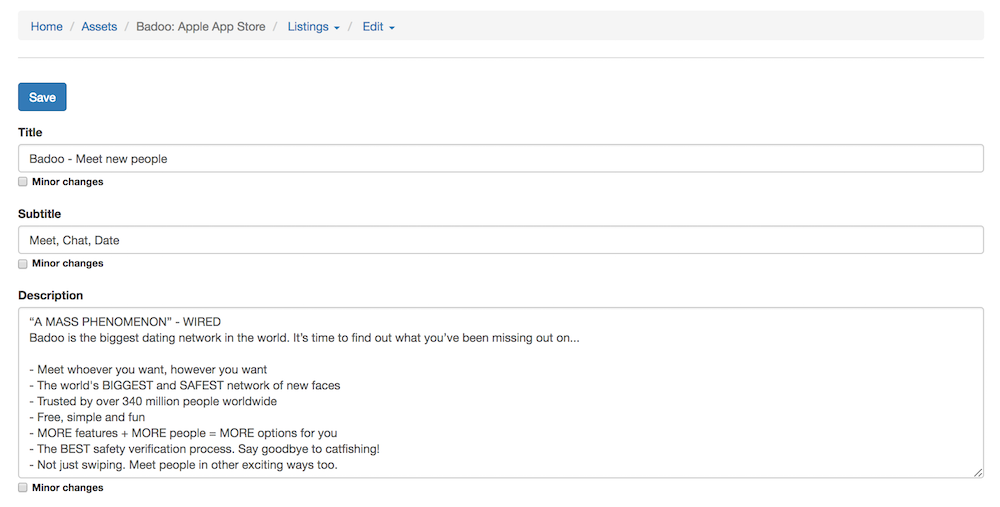Open the Assets breadcrumb link
The height and width of the screenshot is (507, 1000).
click(x=99, y=27)
